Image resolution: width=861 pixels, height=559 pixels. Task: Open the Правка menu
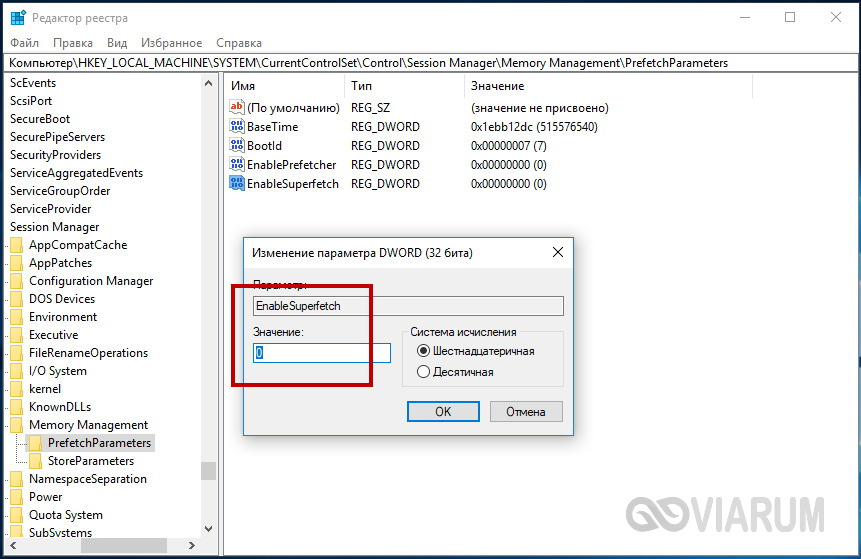73,43
